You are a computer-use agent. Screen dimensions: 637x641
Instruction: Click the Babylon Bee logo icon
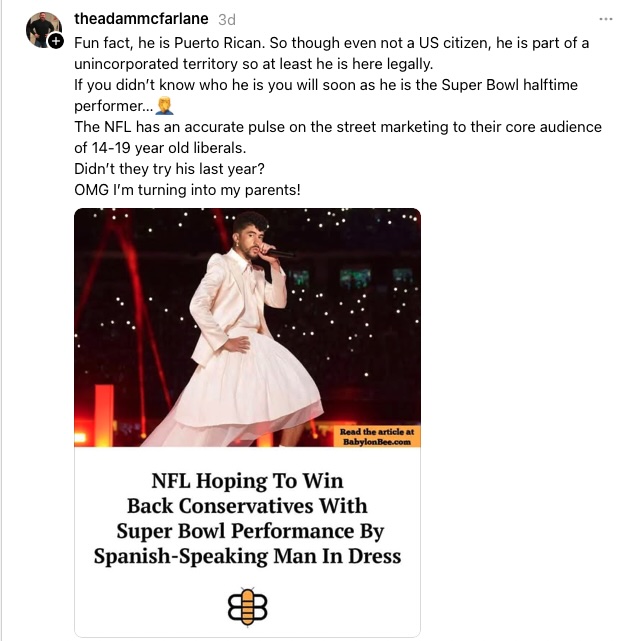coord(247,606)
